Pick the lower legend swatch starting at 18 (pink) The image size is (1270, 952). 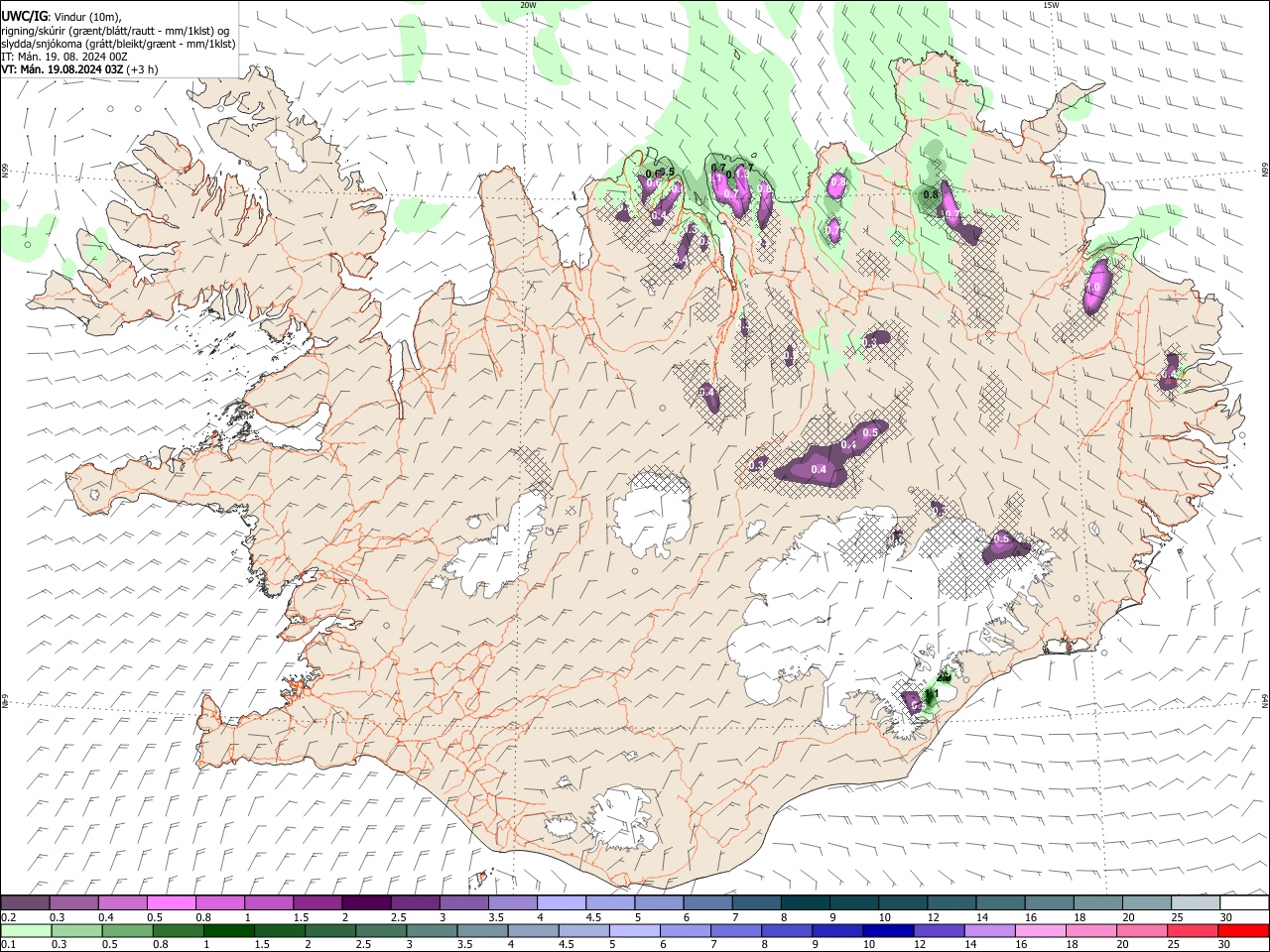coord(1091,930)
